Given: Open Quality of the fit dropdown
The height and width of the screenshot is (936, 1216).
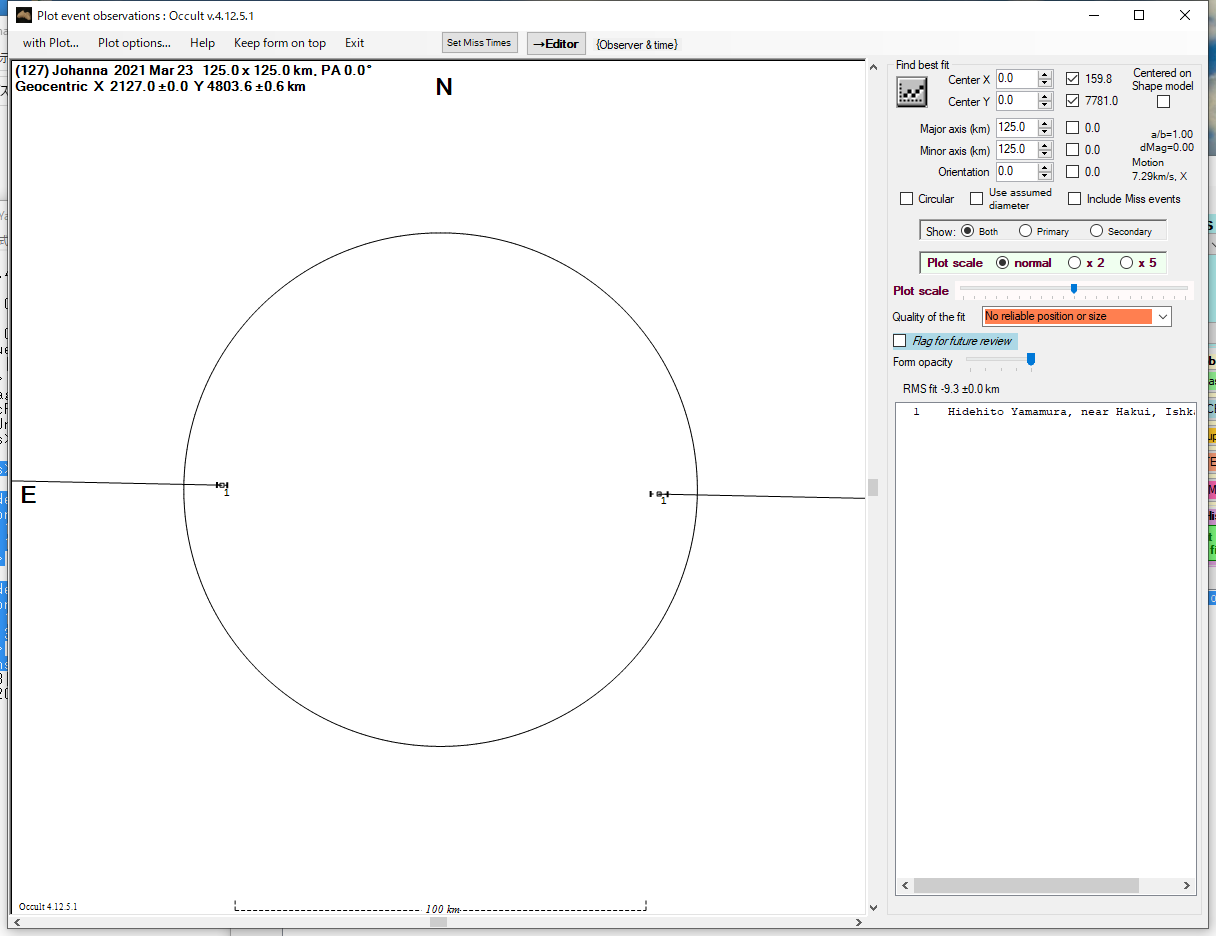Looking at the screenshot, I should click(1163, 317).
